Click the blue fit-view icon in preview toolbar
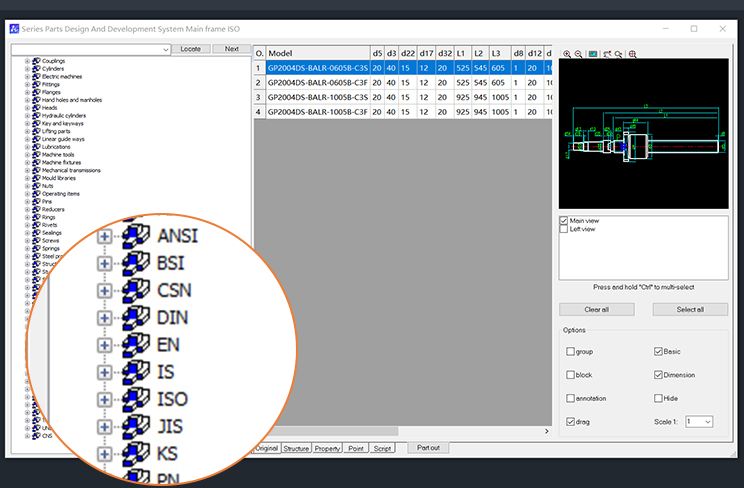744x488 pixels. (593, 54)
